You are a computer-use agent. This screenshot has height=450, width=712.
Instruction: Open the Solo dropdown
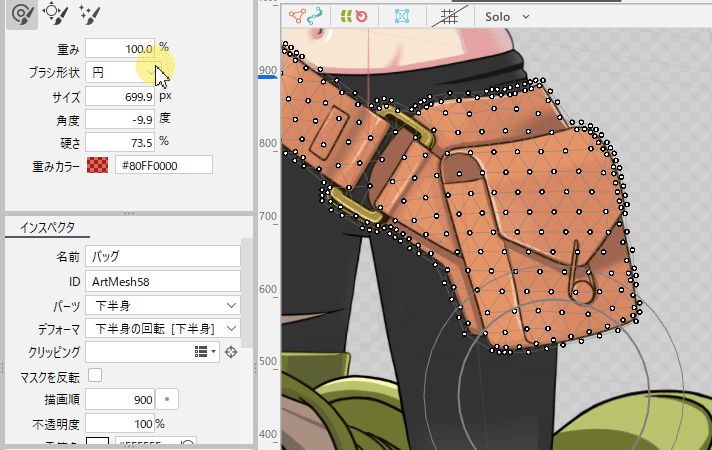[507, 17]
